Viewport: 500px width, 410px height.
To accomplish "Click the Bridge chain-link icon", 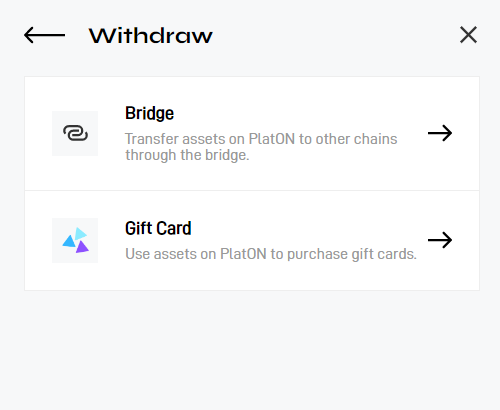I will tap(75, 133).
